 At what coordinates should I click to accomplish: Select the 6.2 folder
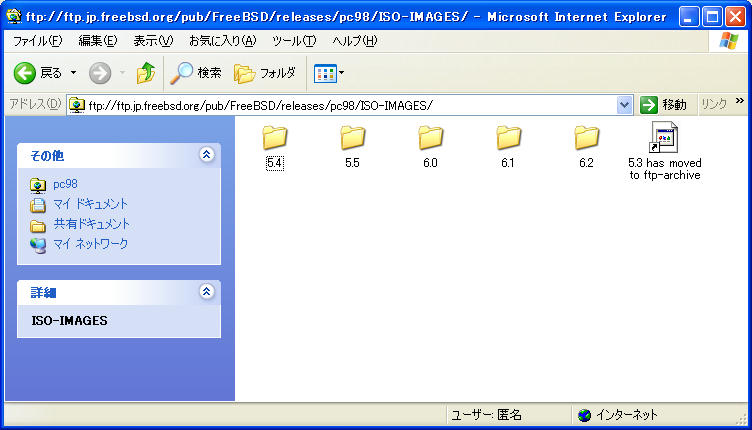pyautogui.click(x=586, y=148)
